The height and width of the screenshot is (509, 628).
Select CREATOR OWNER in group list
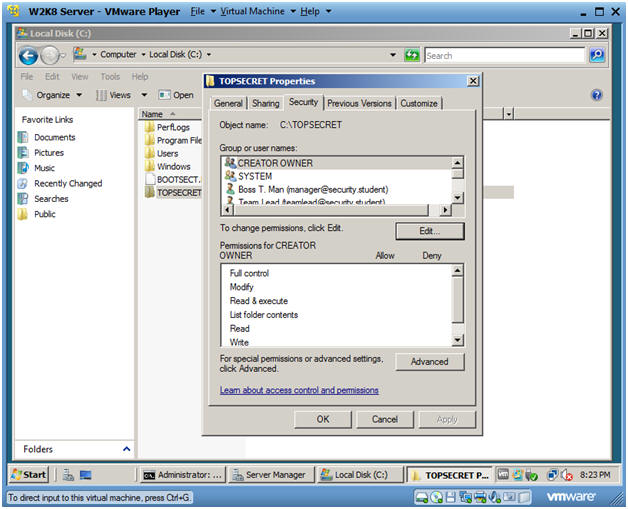(336, 163)
